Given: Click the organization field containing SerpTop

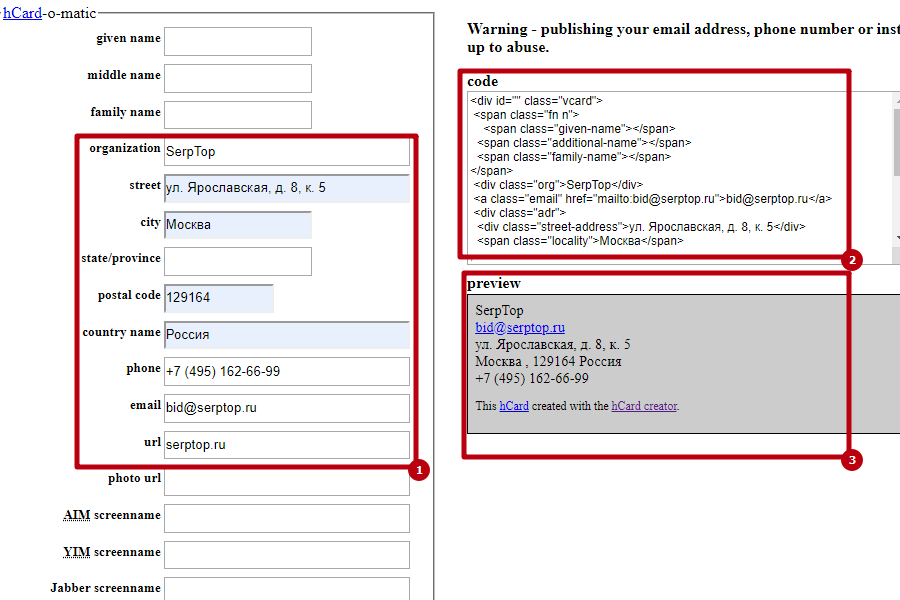Looking at the screenshot, I should 286,152.
